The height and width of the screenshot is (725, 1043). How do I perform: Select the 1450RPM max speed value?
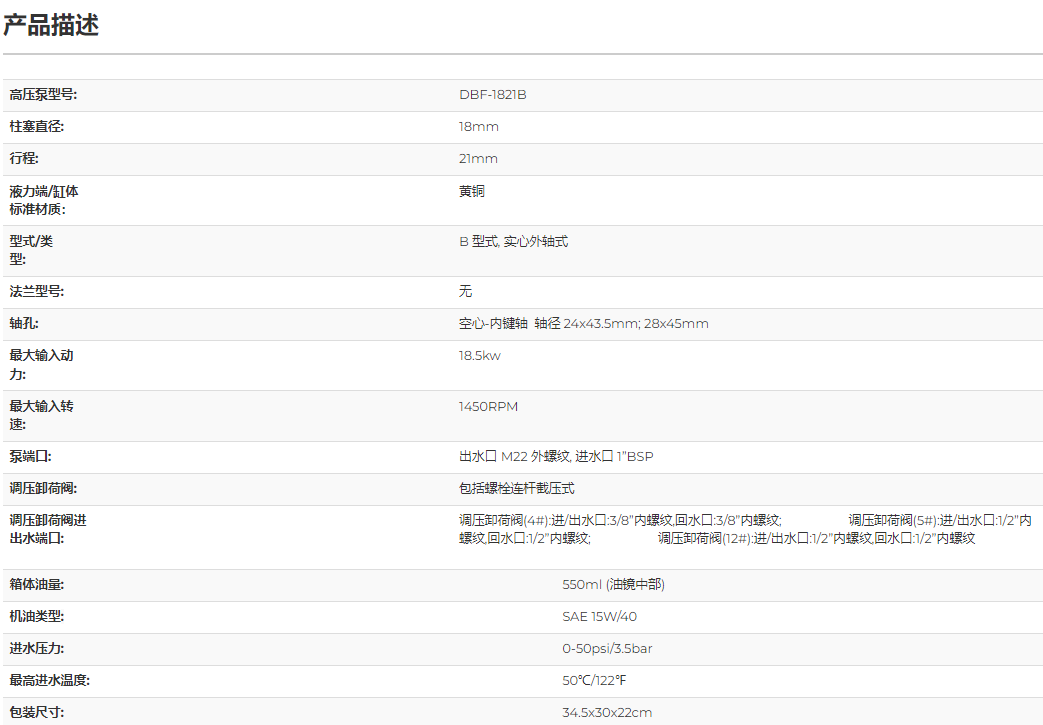click(488, 406)
